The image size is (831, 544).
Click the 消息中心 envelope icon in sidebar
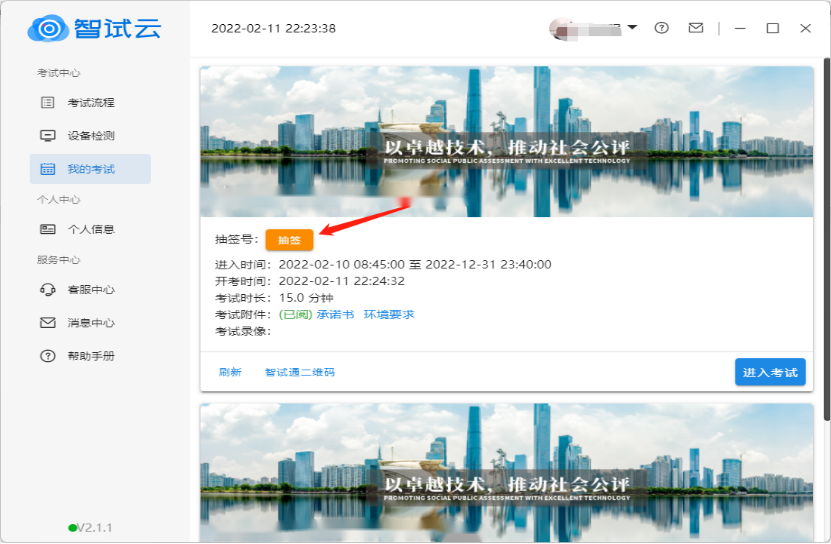[x=47, y=323]
